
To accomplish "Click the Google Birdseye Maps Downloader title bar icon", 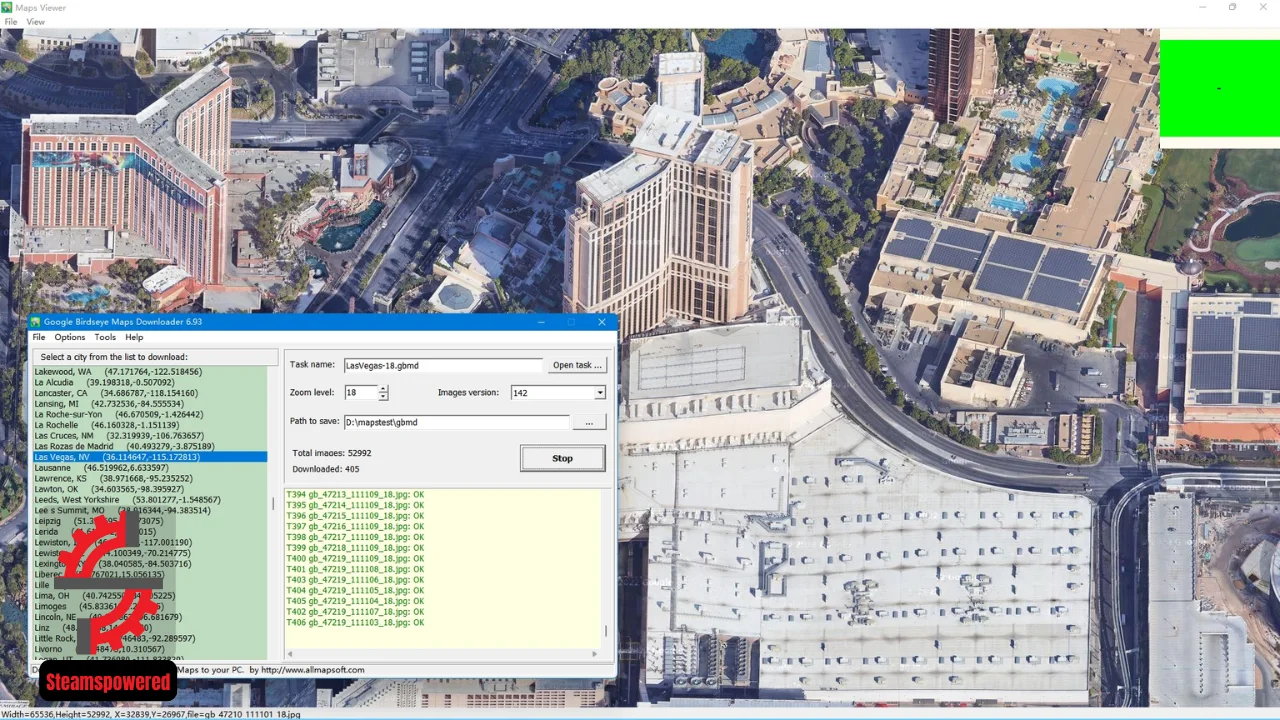I will [x=36, y=322].
